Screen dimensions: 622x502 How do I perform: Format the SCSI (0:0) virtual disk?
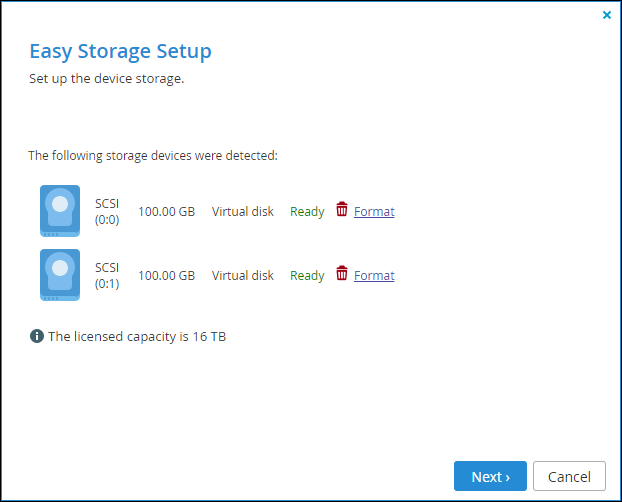374,212
